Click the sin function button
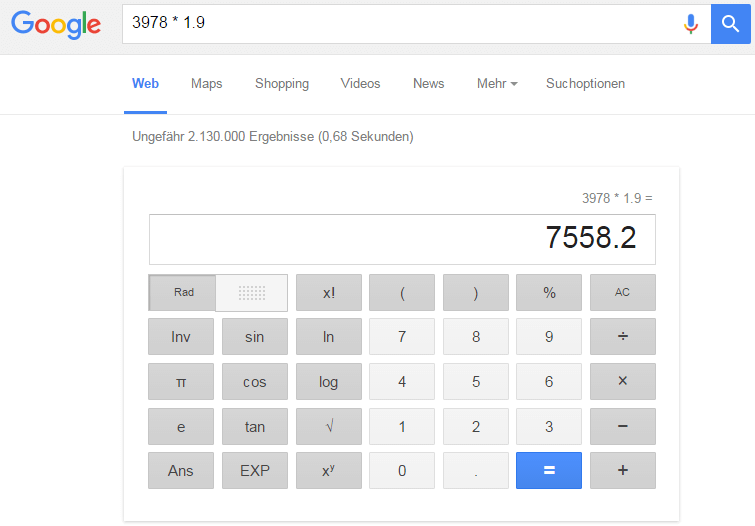This screenshot has height=526, width=755. [255, 337]
